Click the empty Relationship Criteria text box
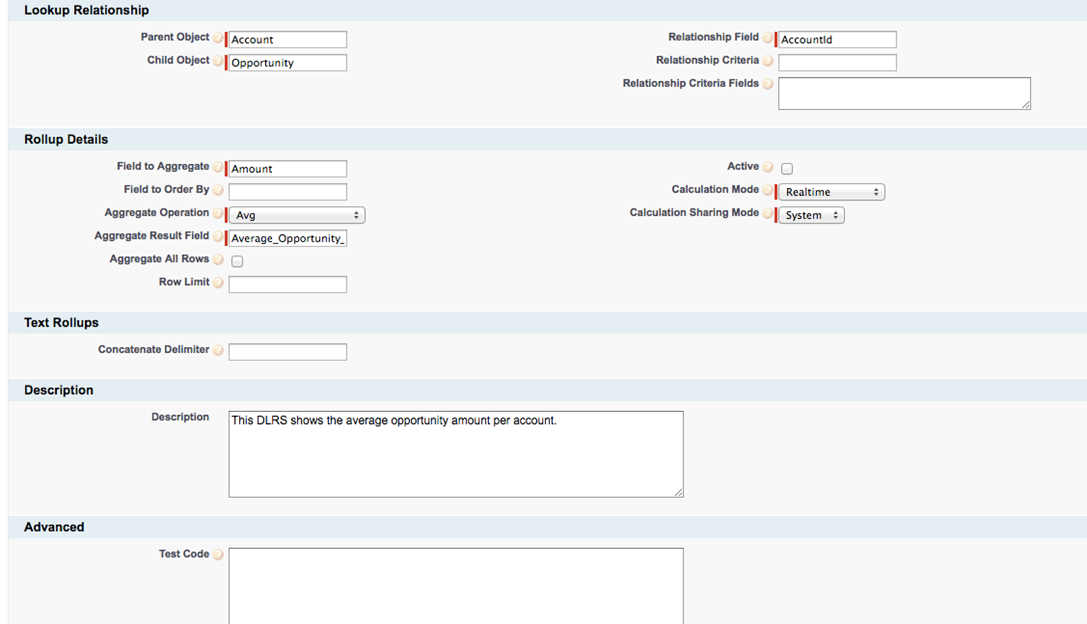 click(x=836, y=62)
